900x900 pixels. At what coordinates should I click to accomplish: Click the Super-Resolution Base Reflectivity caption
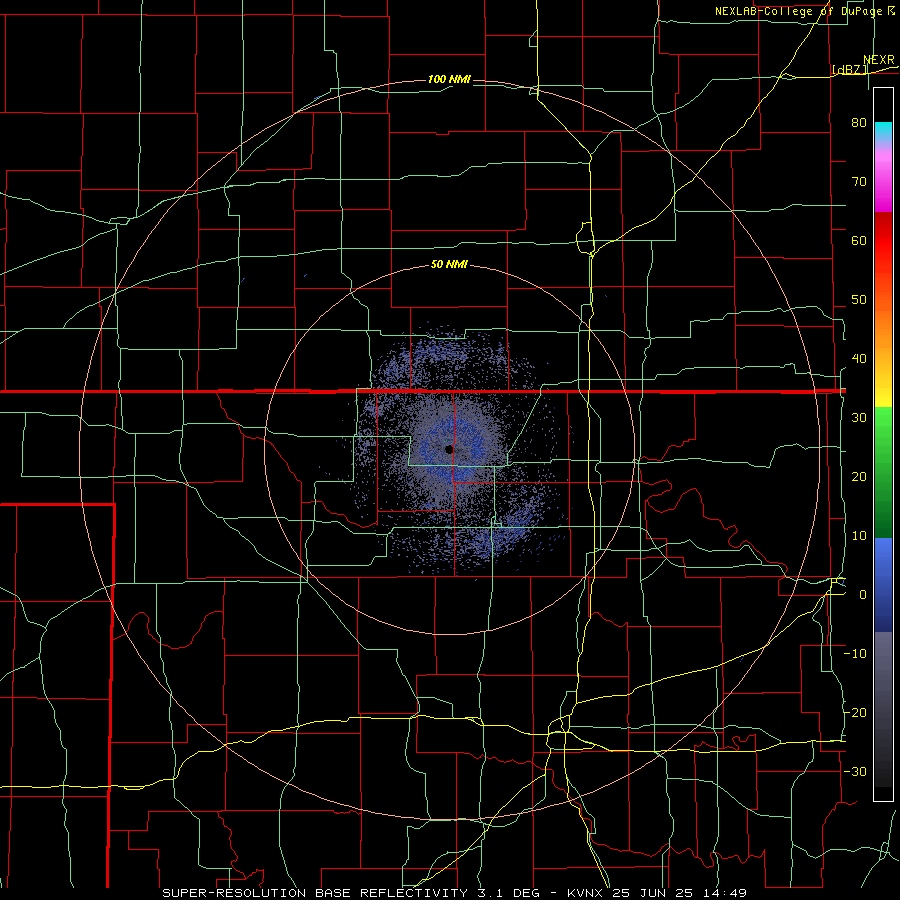point(455,893)
